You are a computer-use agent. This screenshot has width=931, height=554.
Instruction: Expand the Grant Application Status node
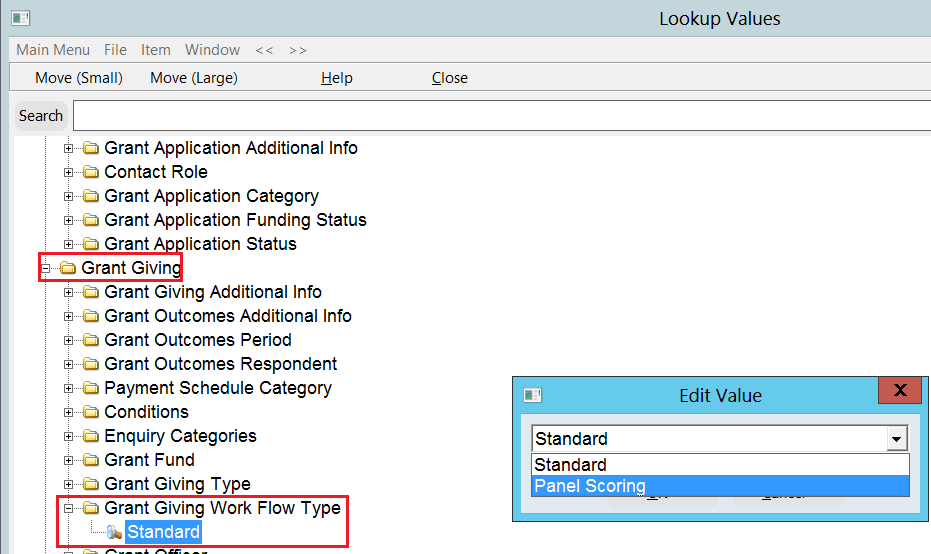coord(68,244)
